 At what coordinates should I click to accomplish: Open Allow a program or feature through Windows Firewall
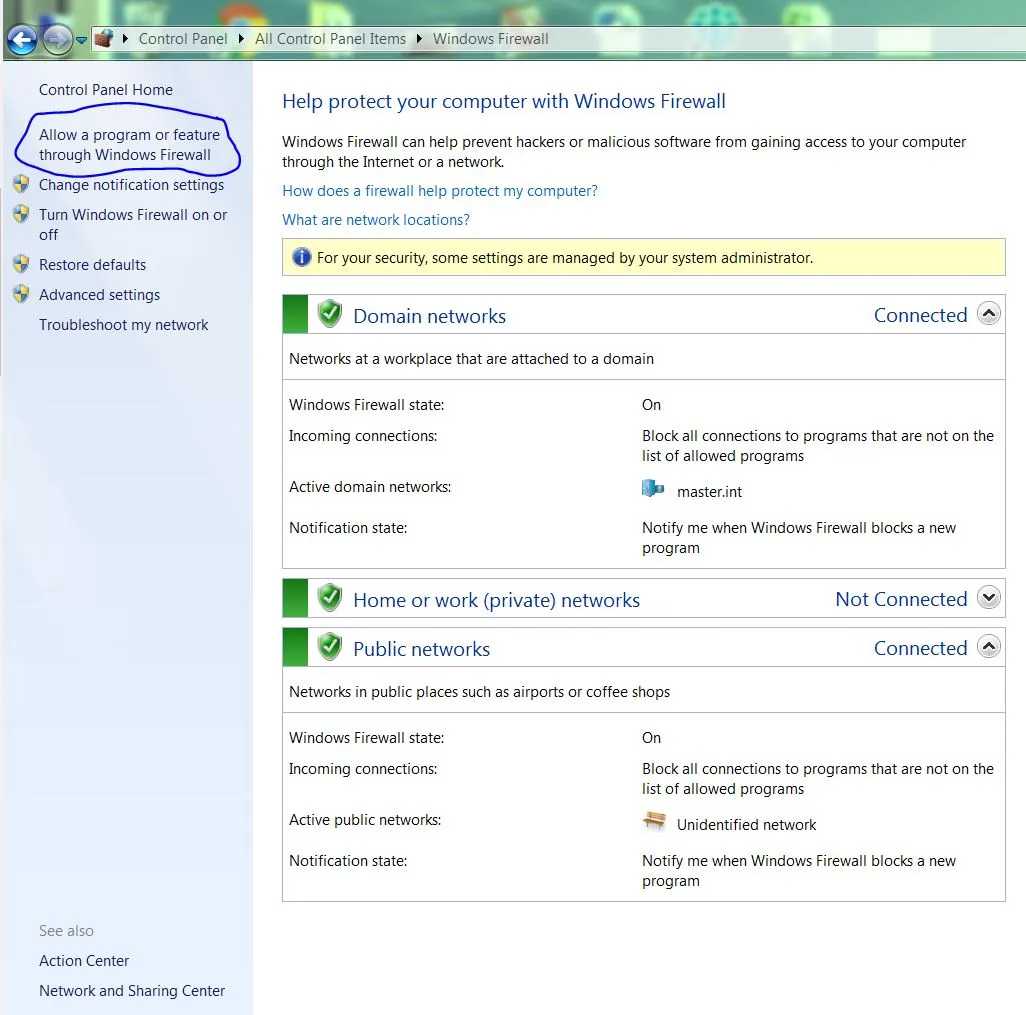pyautogui.click(x=130, y=145)
